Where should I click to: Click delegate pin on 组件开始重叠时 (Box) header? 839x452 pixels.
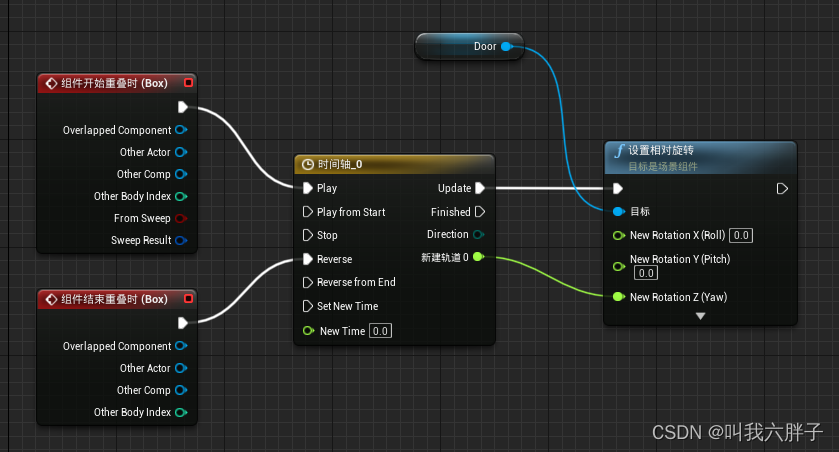click(x=188, y=82)
